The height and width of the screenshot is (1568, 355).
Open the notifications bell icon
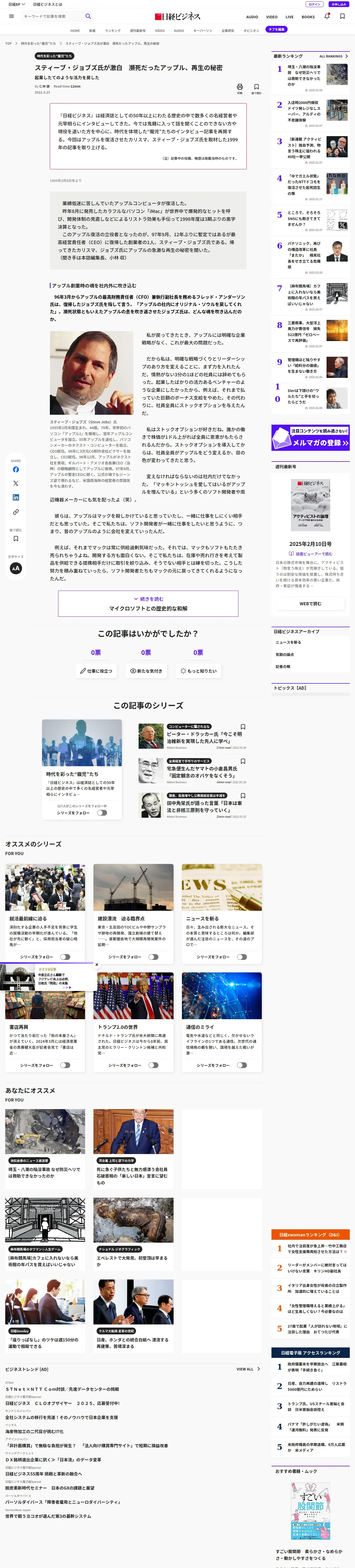point(327,16)
